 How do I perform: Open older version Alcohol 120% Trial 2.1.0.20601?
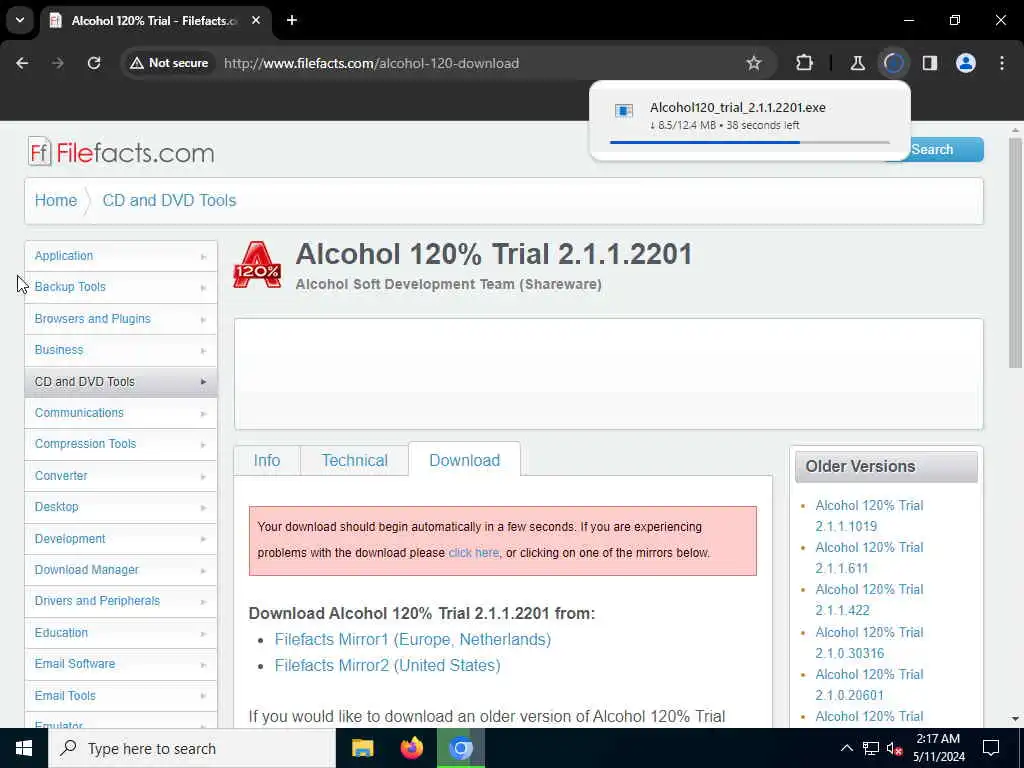coord(869,684)
